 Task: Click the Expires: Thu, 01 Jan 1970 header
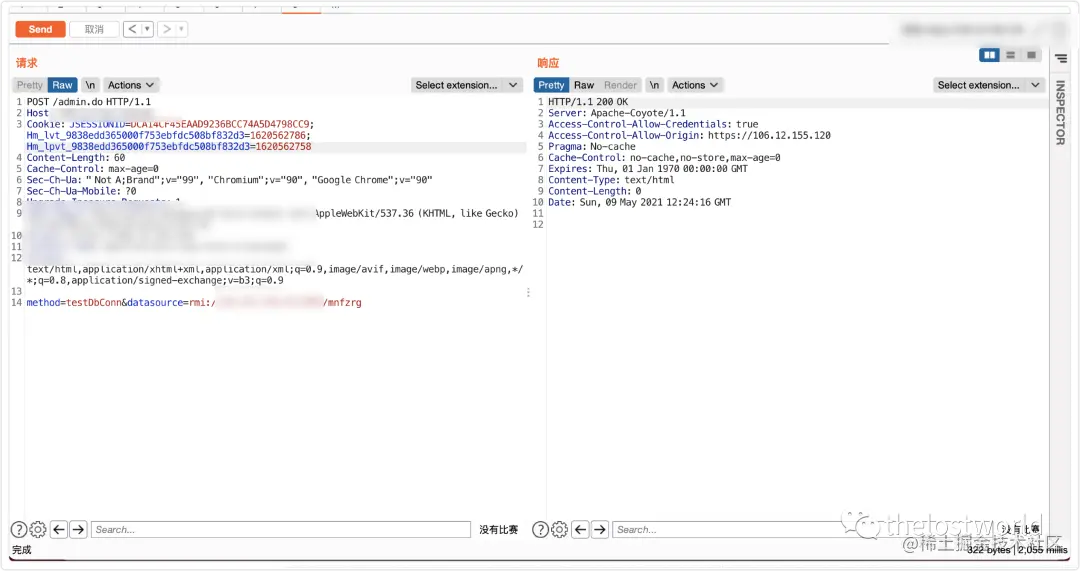tap(647, 169)
